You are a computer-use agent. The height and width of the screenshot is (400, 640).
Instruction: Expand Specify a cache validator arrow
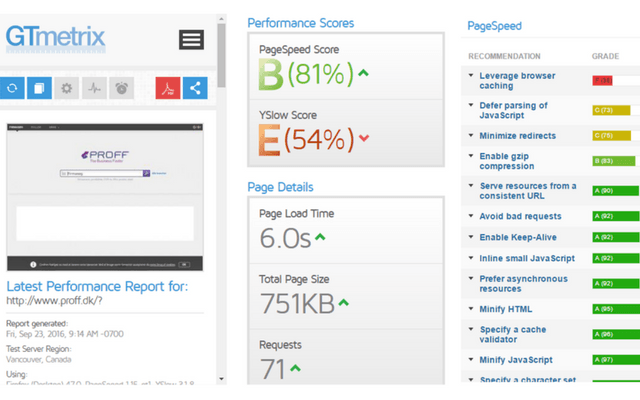pos(471,329)
